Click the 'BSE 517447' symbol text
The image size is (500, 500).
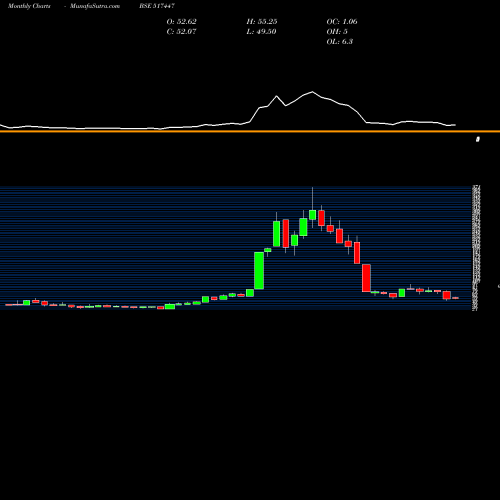(x=157, y=6)
